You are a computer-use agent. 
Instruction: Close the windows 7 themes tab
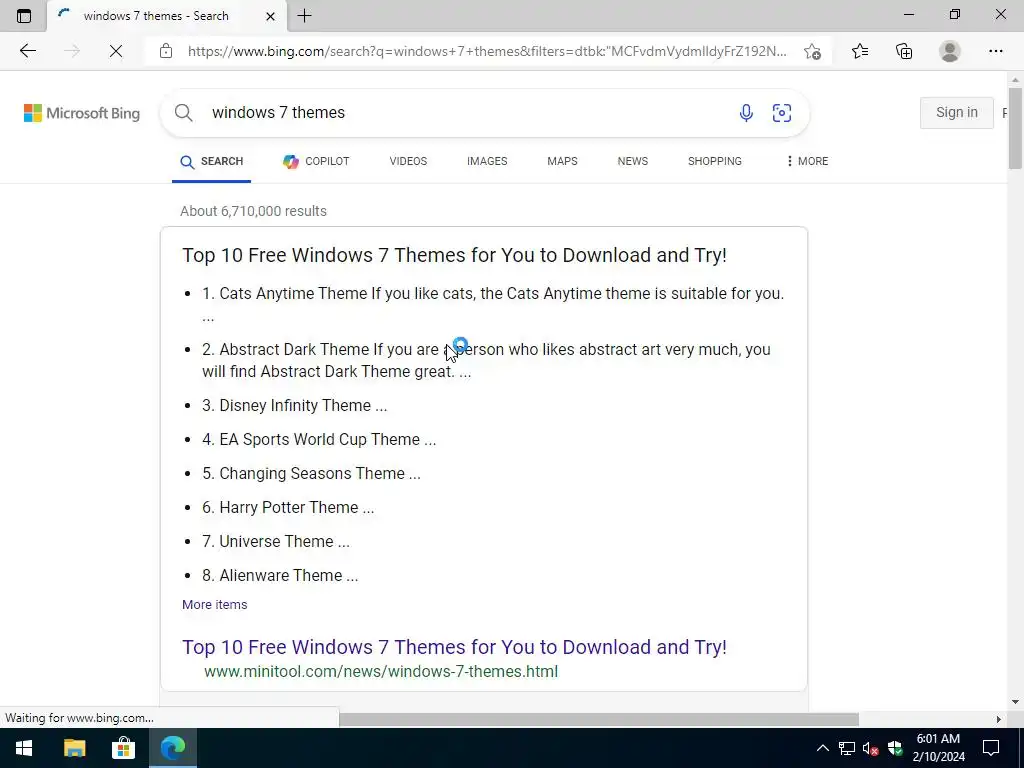click(x=270, y=16)
